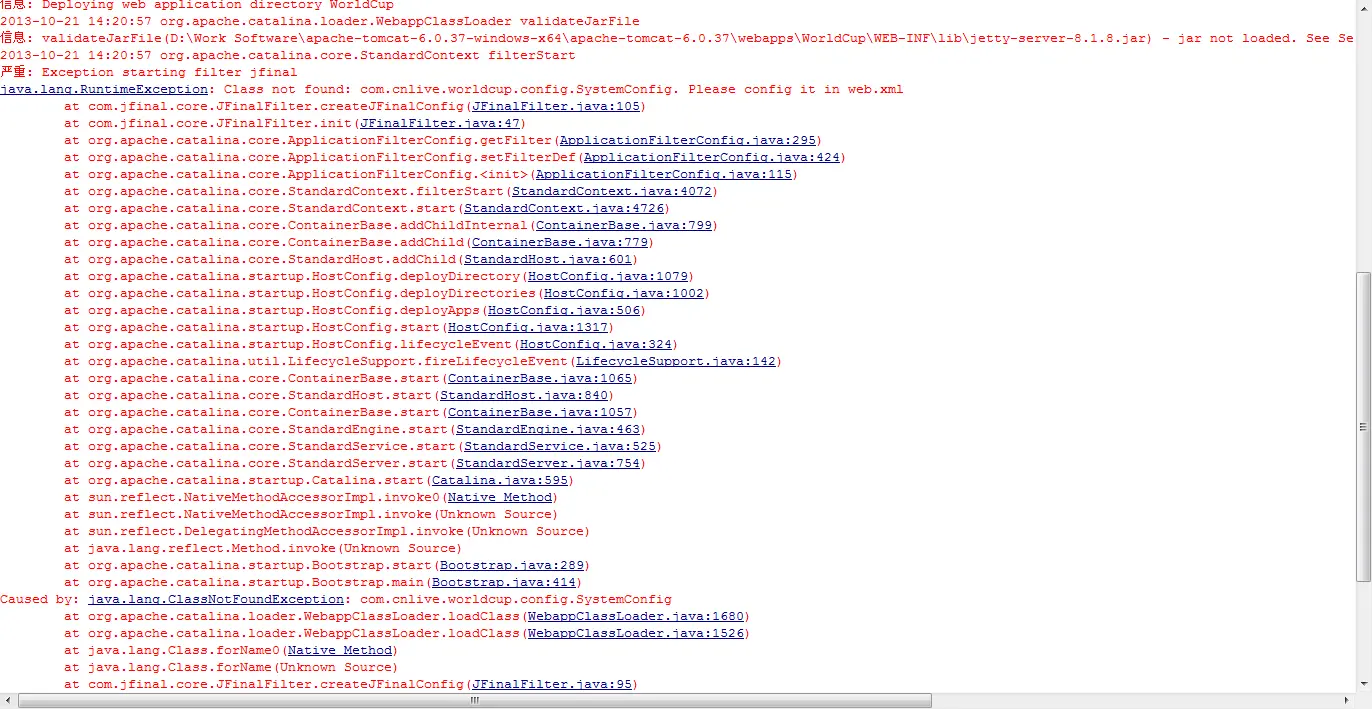The width and height of the screenshot is (1372, 709).
Task: Go to ContainerBase.java:779 source
Action: point(560,242)
